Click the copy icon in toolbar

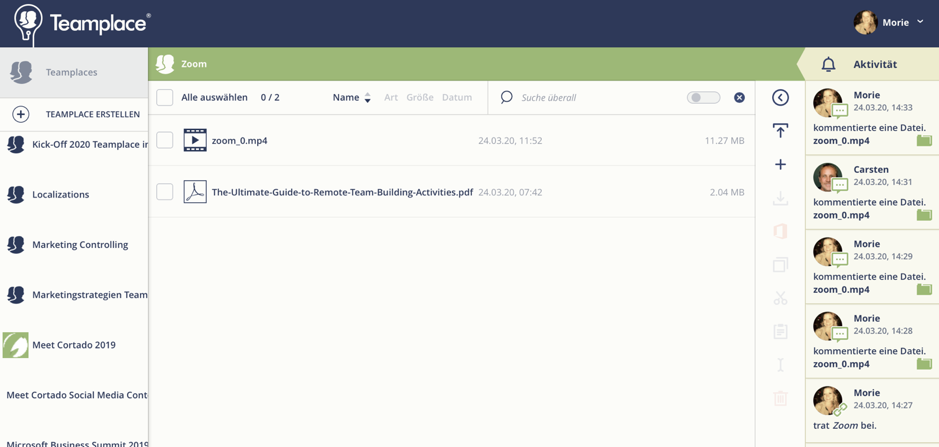click(x=780, y=264)
